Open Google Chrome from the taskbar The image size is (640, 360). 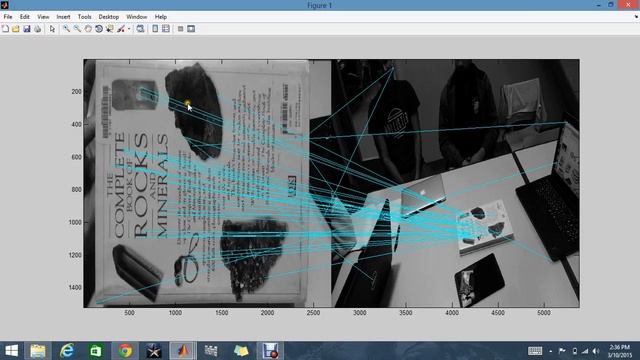tap(125, 351)
